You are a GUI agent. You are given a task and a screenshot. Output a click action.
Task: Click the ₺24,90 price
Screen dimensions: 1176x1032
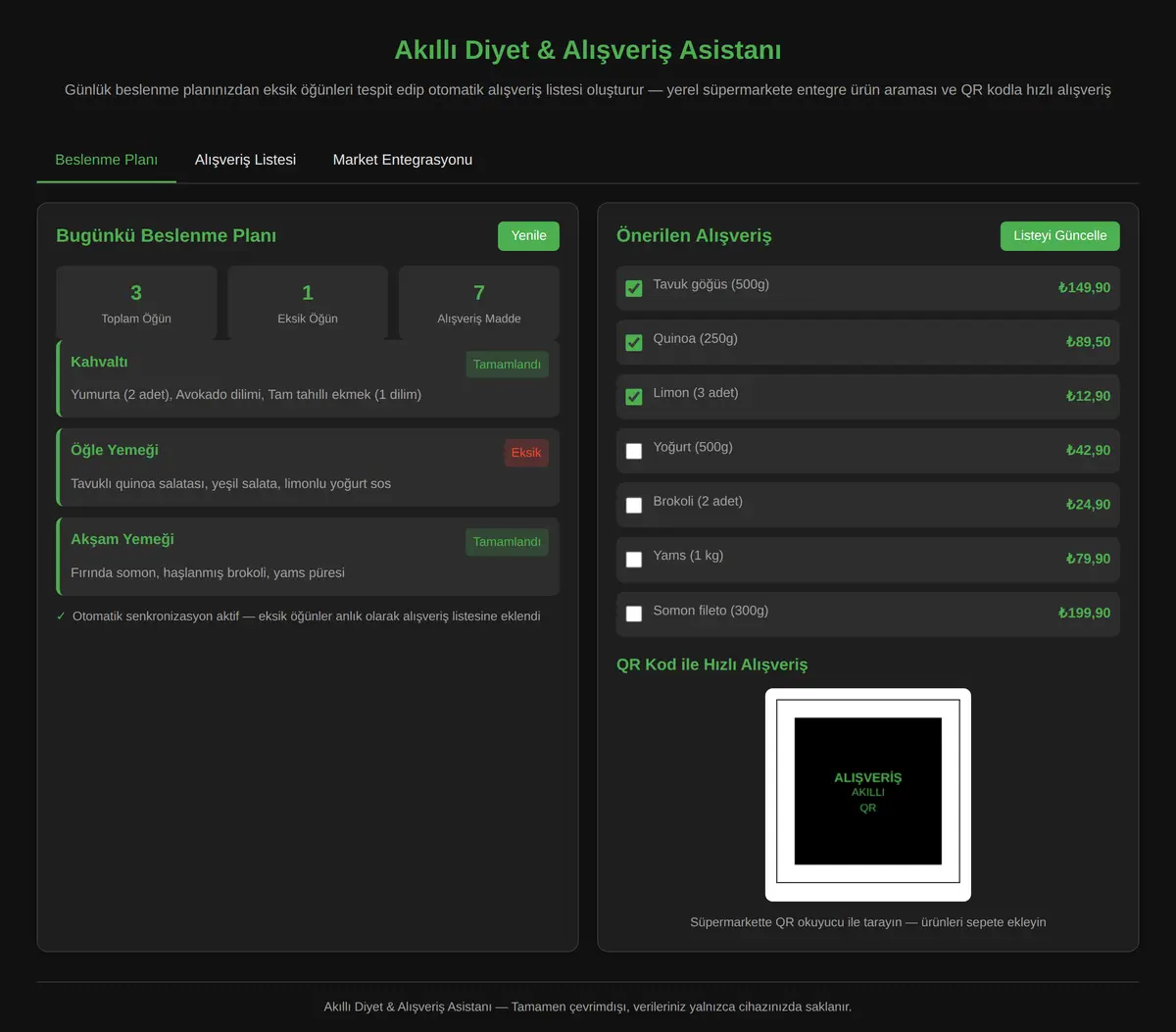click(x=1088, y=505)
